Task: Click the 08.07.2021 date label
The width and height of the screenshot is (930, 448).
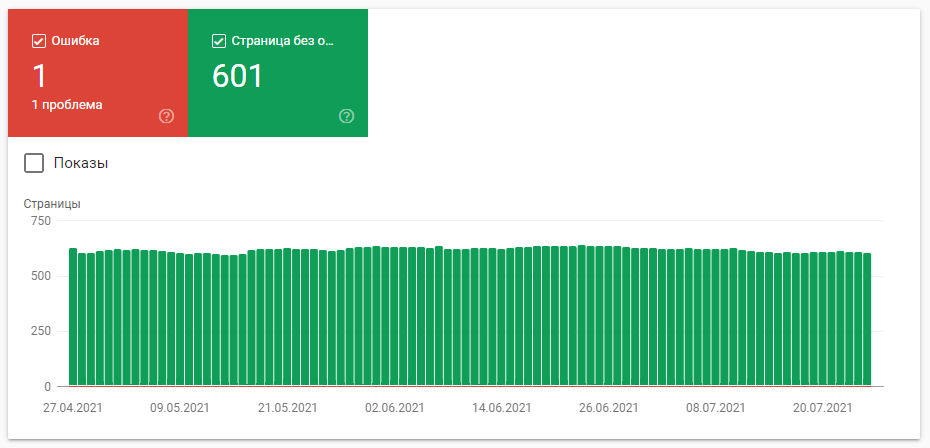Action: tap(716, 408)
